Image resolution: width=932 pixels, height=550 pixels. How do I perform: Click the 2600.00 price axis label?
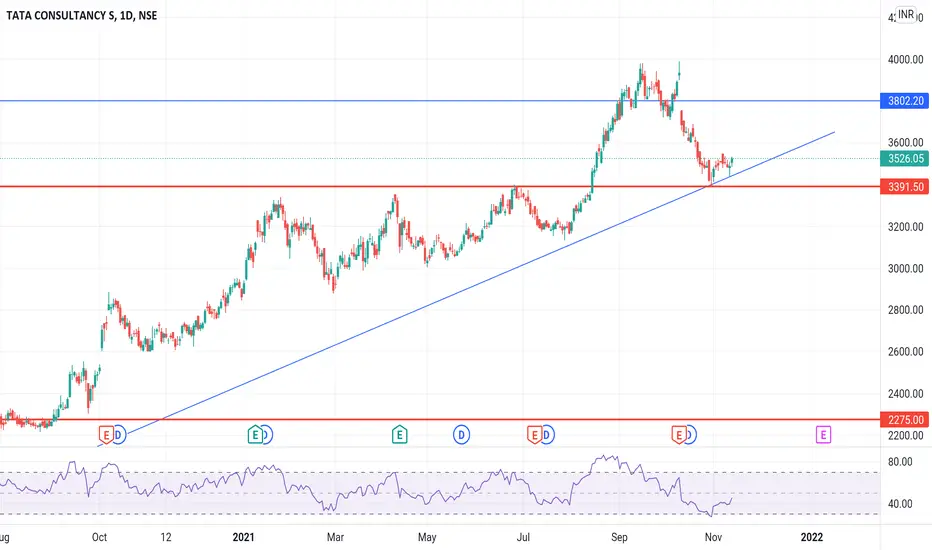coord(905,352)
